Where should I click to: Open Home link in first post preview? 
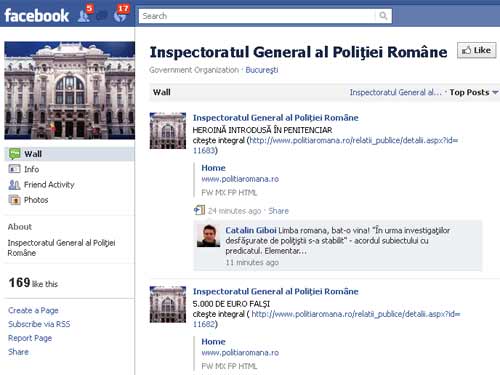coord(213,168)
